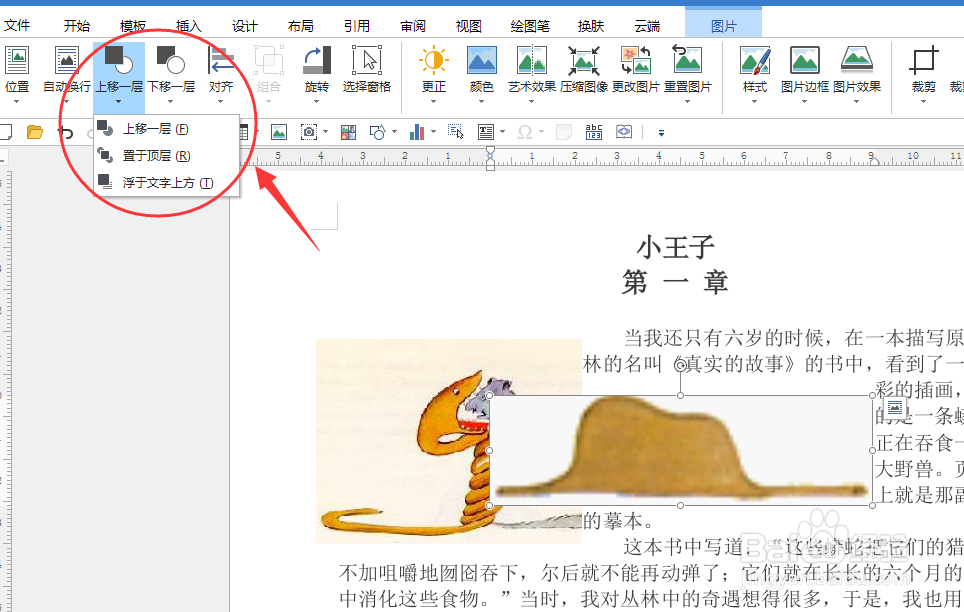Expand the 上移一层 dropdown arrow

point(119,101)
